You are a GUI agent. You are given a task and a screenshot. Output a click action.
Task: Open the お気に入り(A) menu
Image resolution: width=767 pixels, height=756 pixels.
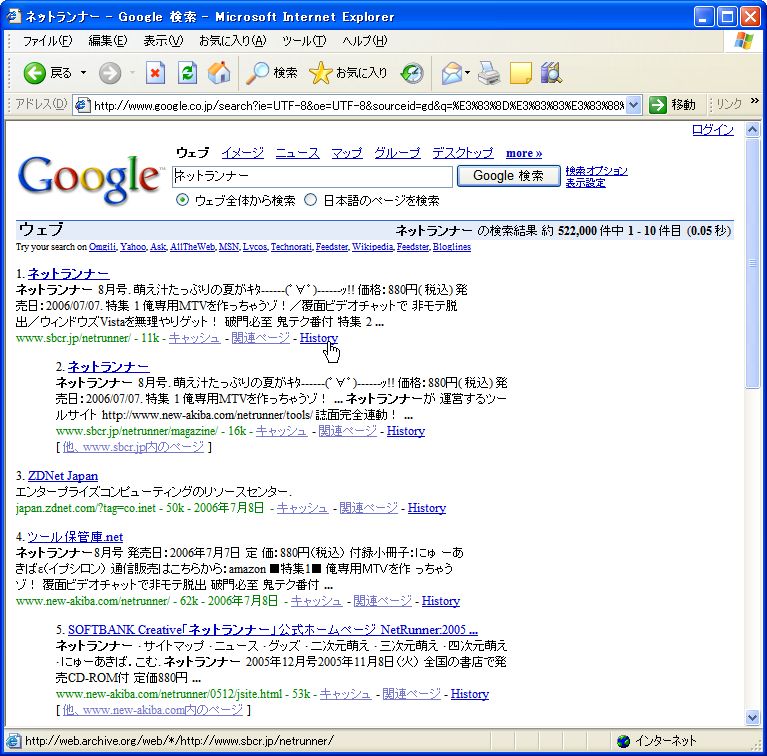(x=232, y=41)
